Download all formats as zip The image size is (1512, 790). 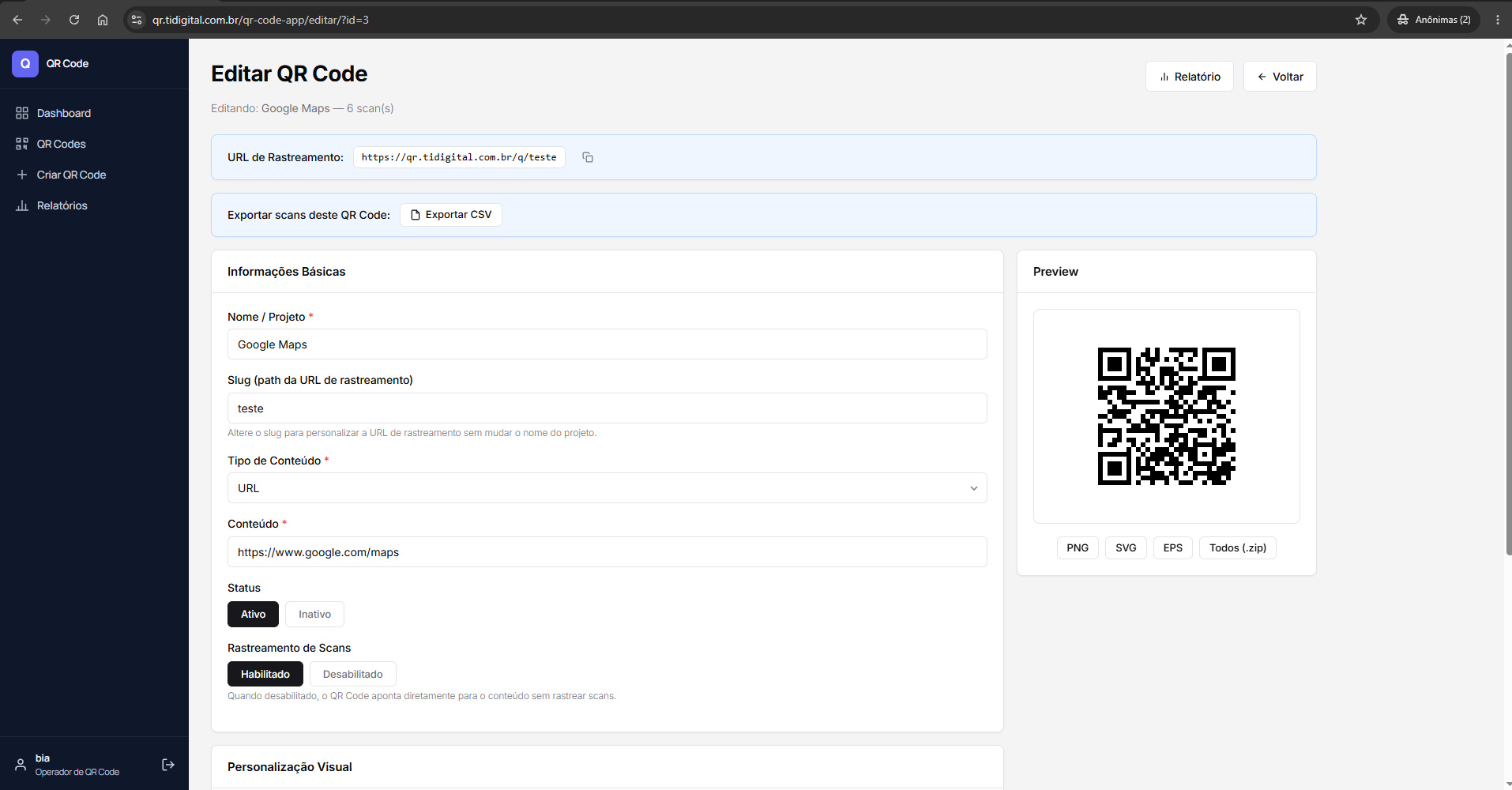(x=1238, y=548)
